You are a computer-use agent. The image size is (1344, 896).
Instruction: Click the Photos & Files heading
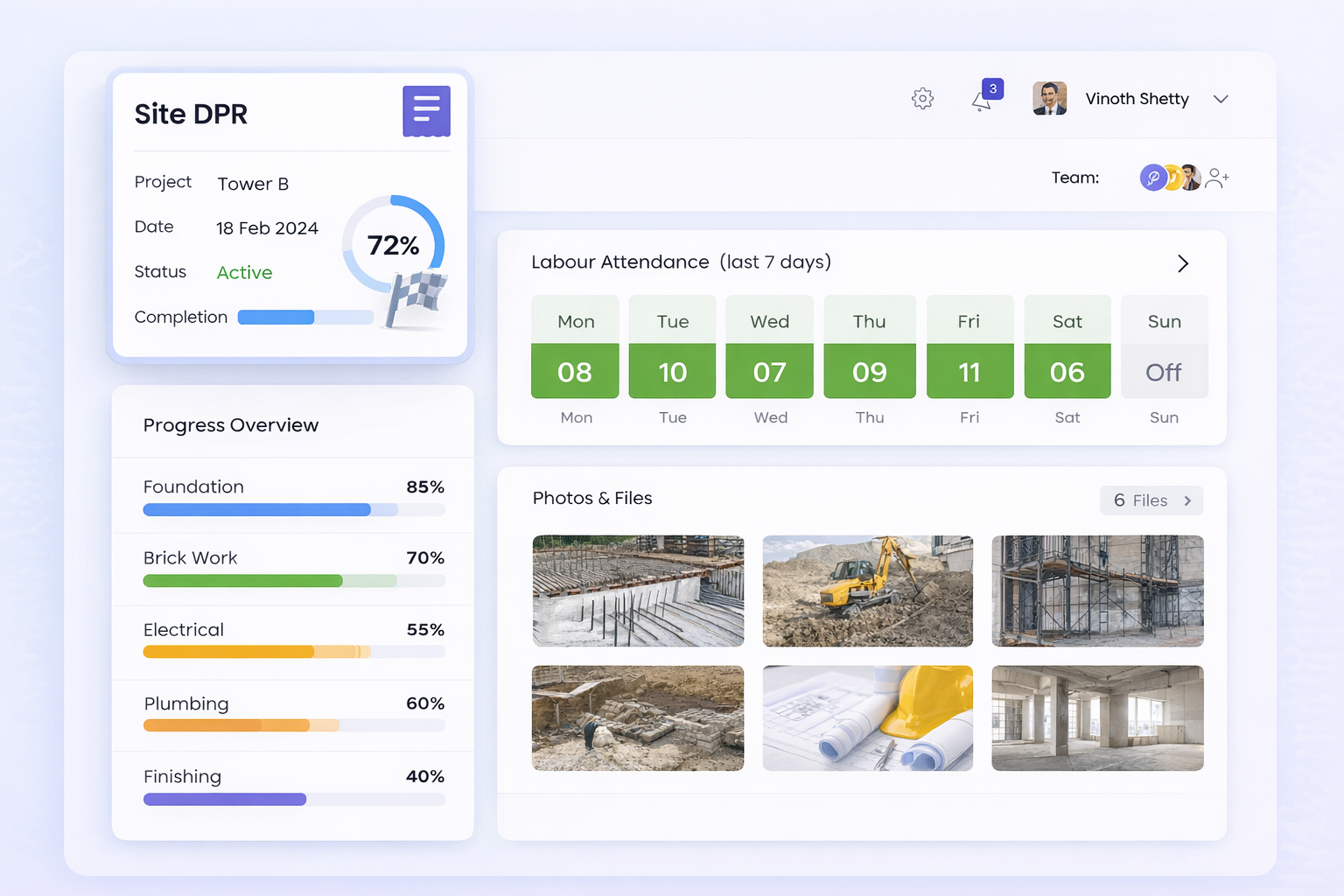click(592, 498)
